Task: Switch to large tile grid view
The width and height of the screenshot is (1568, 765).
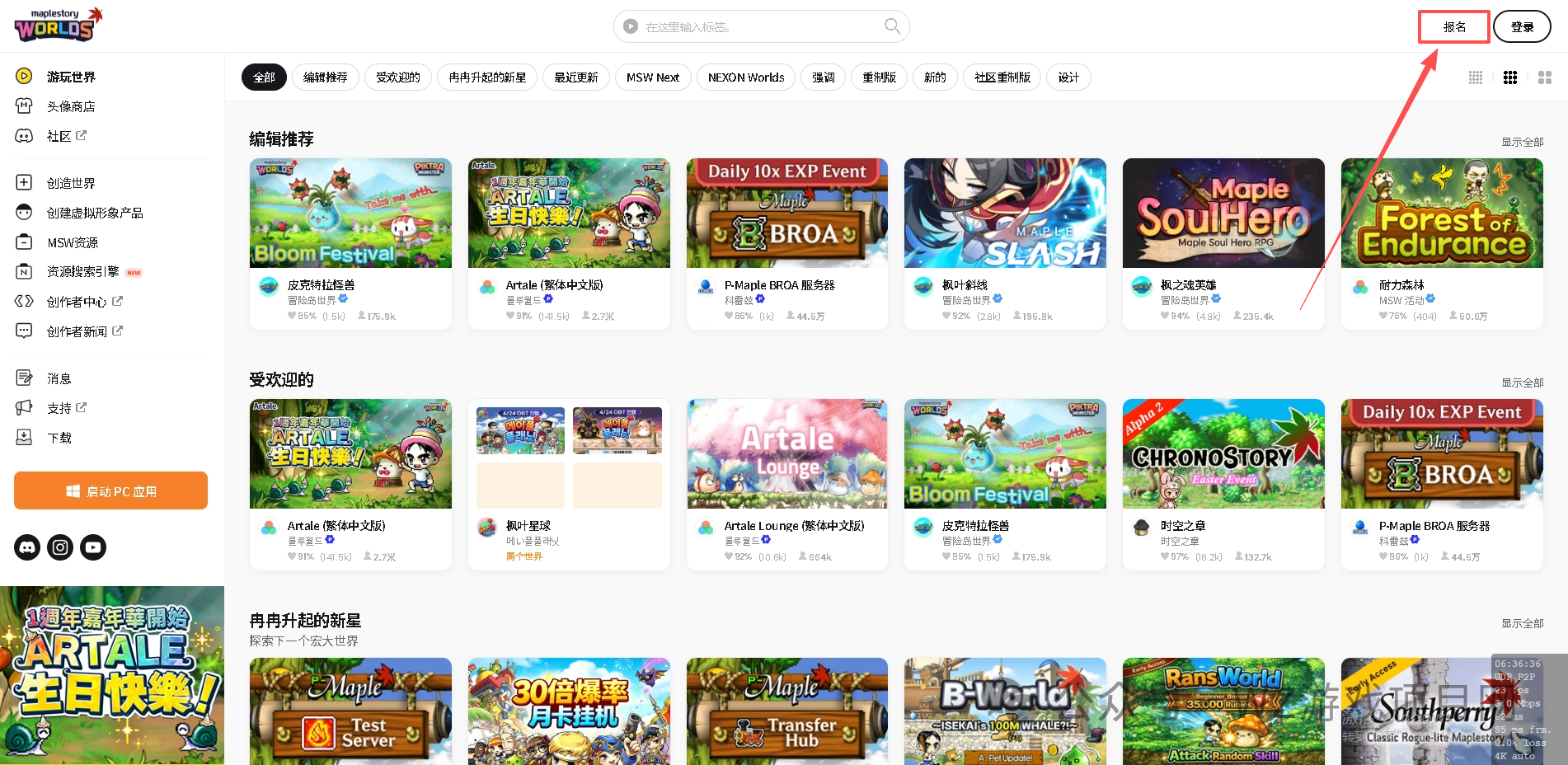Action: point(1545,77)
